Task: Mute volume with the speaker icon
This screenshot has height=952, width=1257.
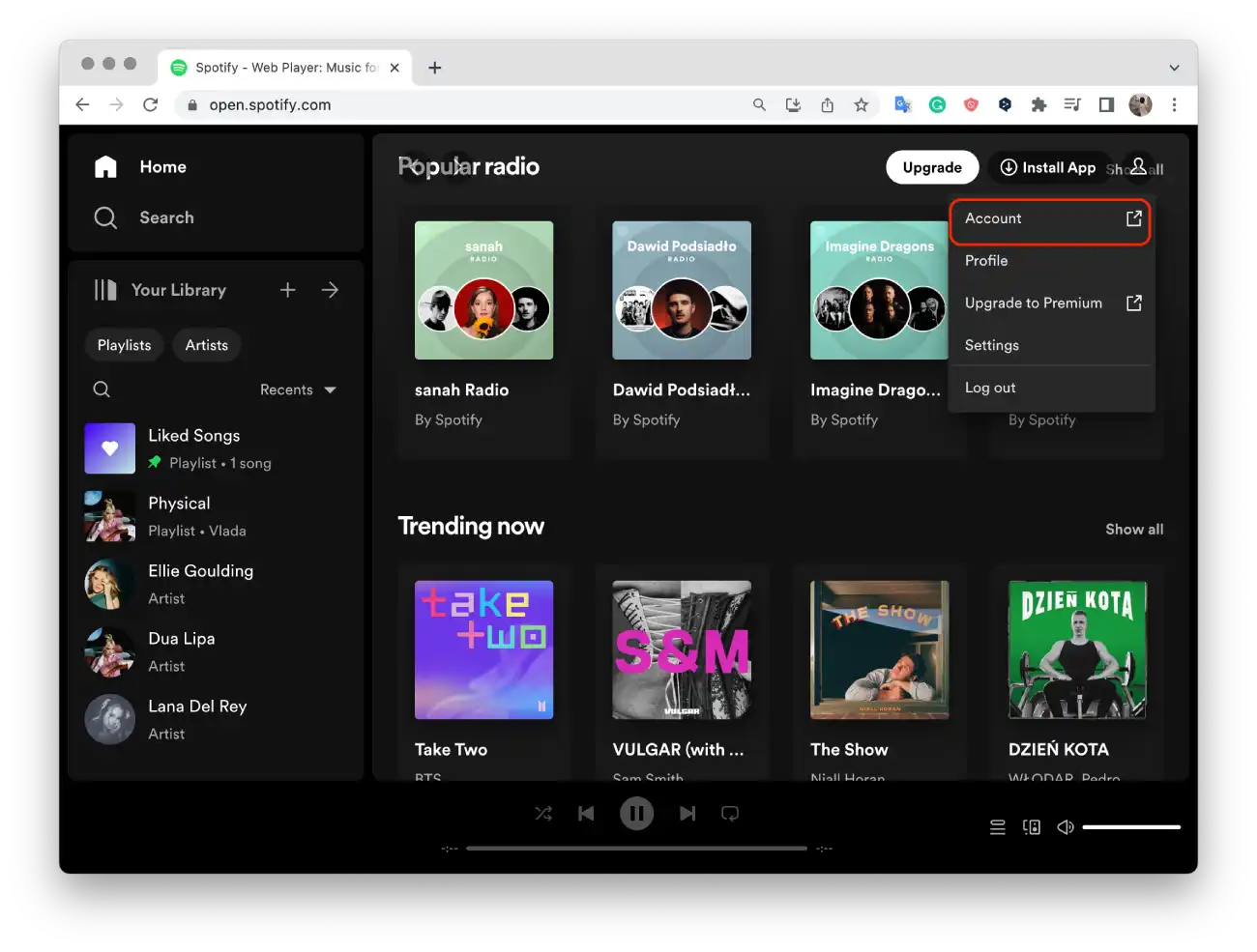Action: coord(1066,827)
